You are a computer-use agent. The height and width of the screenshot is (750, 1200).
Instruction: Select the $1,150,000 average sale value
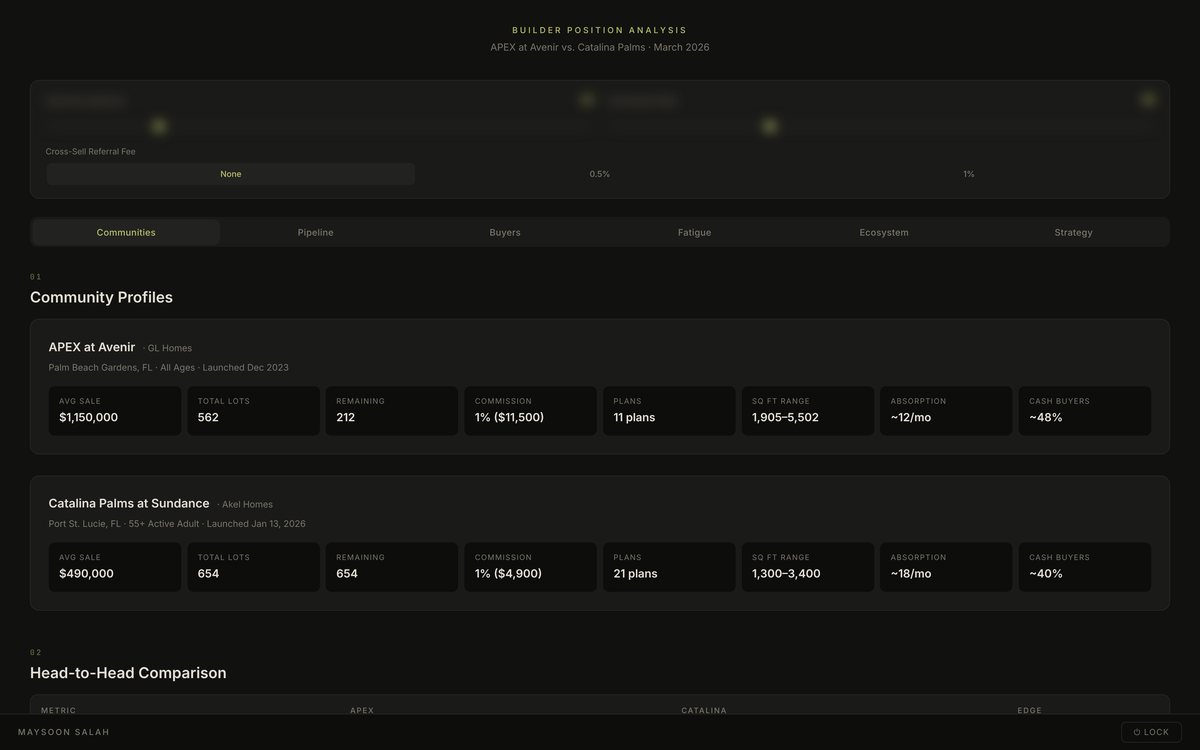(89, 417)
